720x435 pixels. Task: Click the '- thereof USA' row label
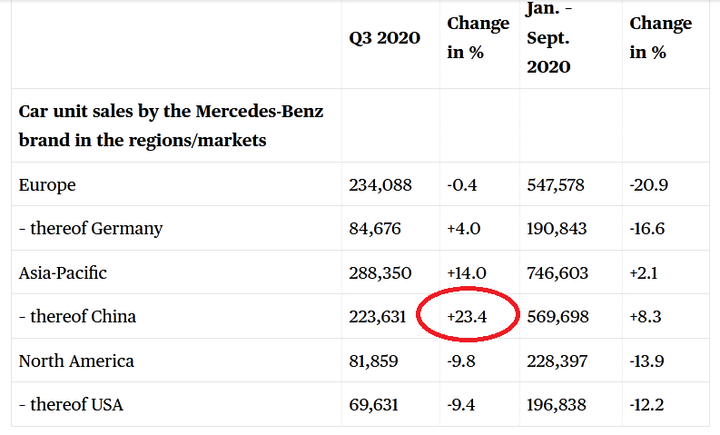pos(71,405)
